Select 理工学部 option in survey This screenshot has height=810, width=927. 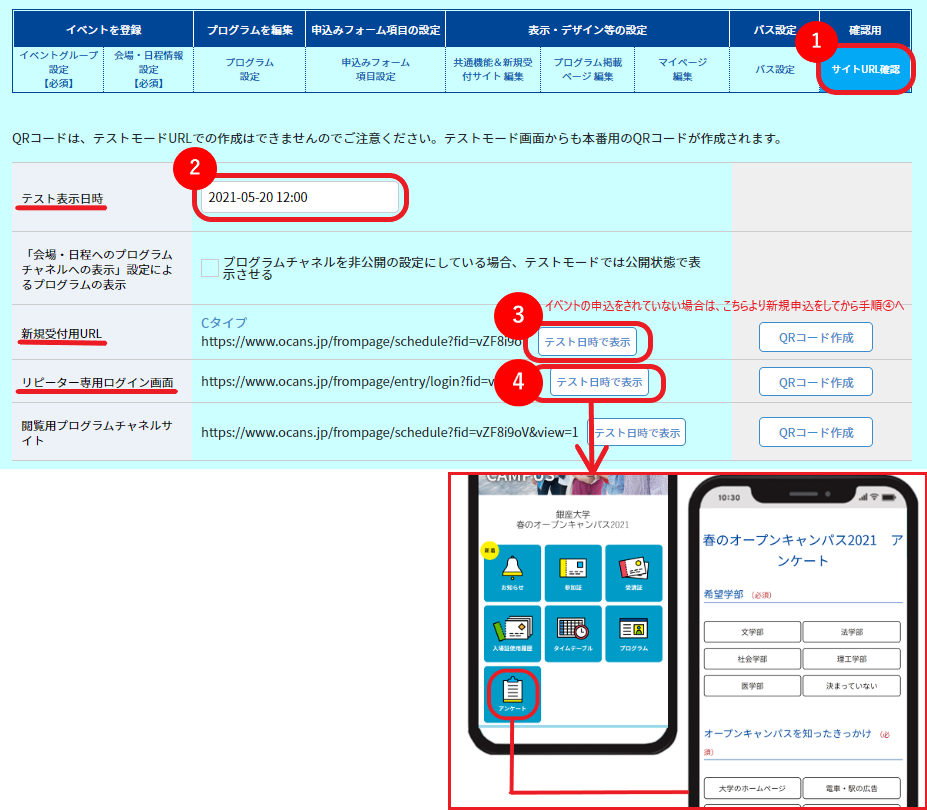coord(851,659)
